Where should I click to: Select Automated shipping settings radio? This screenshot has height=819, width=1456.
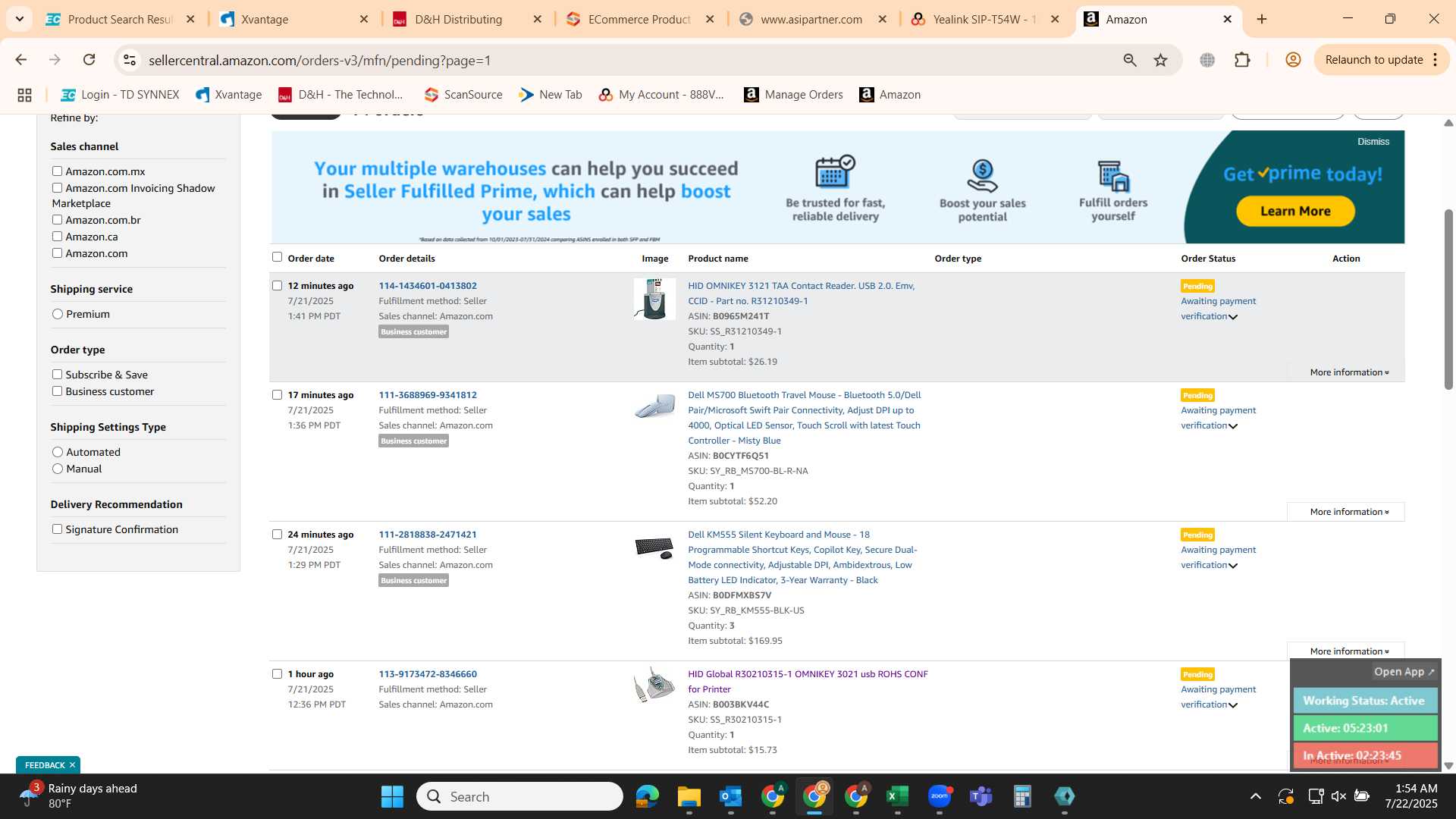[58, 452]
